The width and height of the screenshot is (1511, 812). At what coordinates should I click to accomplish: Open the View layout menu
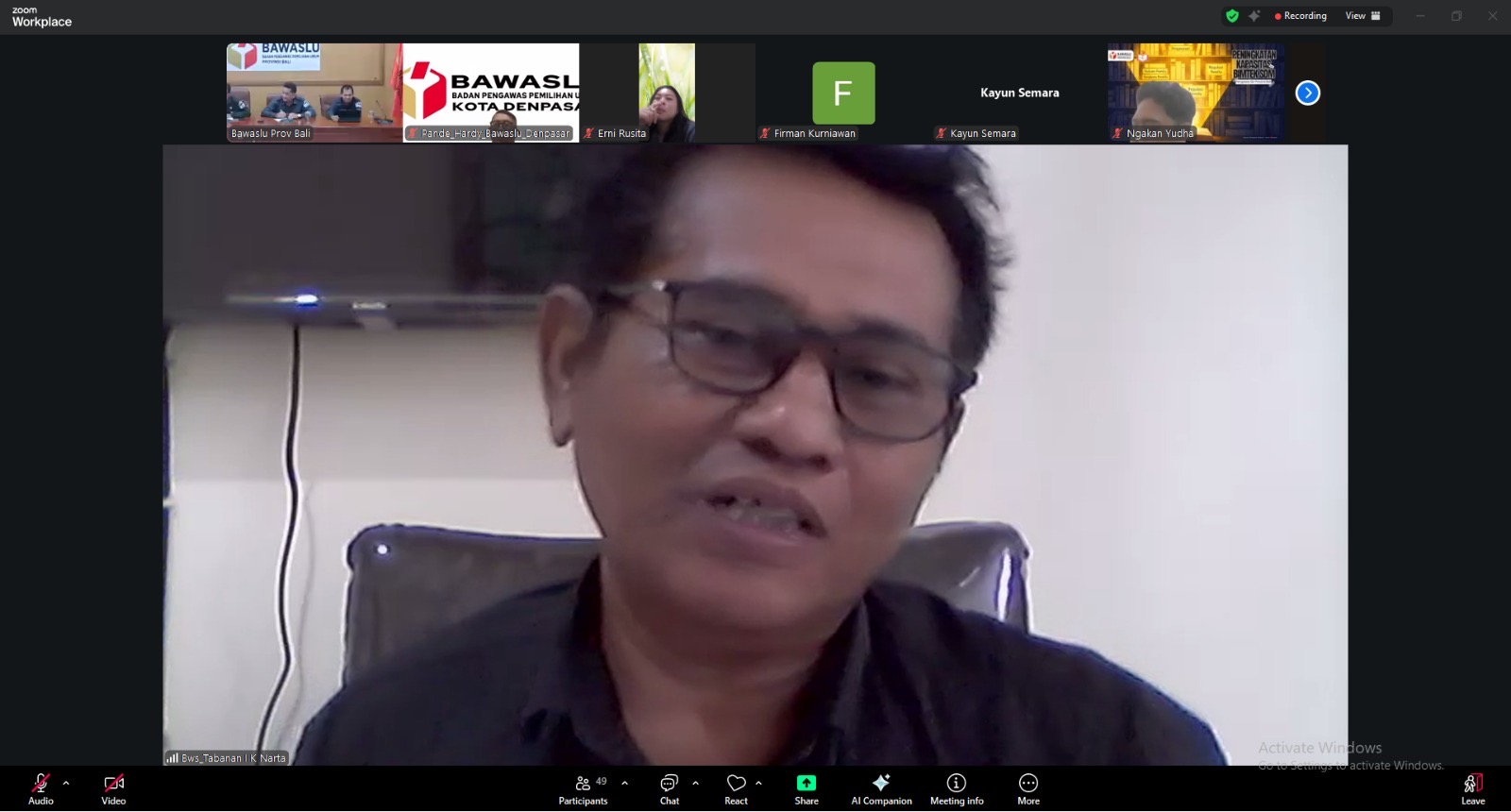pos(1362,16)
